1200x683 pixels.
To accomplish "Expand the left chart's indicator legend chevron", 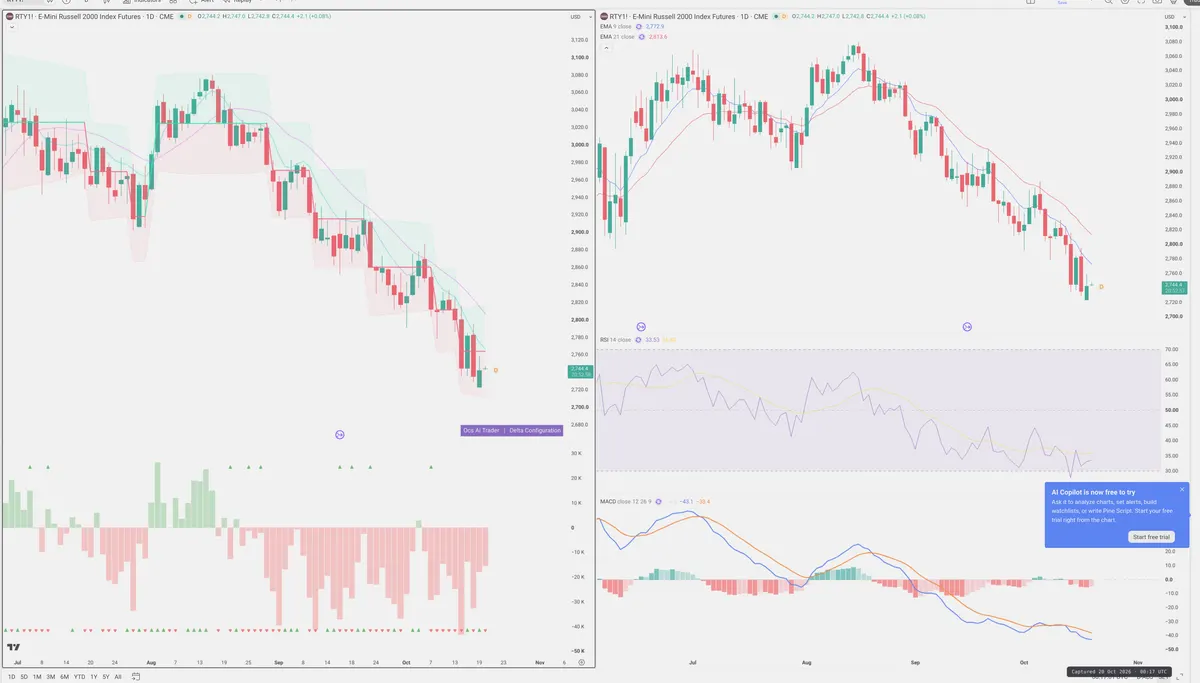I will [x=10, y=27].
